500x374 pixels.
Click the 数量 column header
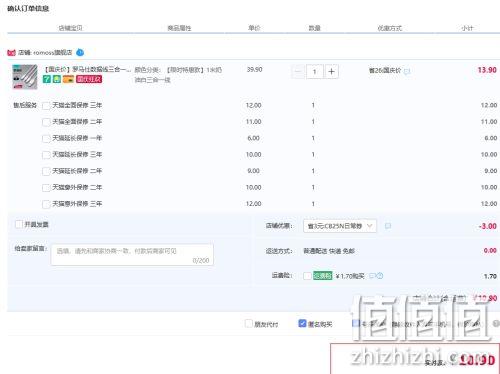point(314,28)
